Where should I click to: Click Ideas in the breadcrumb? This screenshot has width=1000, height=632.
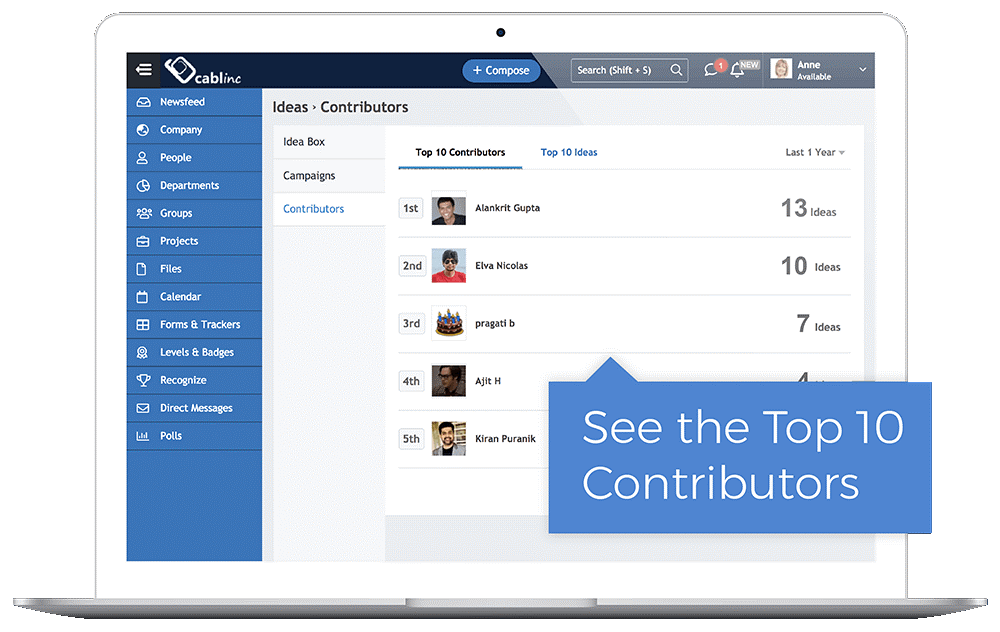click(x=290, y=107)
